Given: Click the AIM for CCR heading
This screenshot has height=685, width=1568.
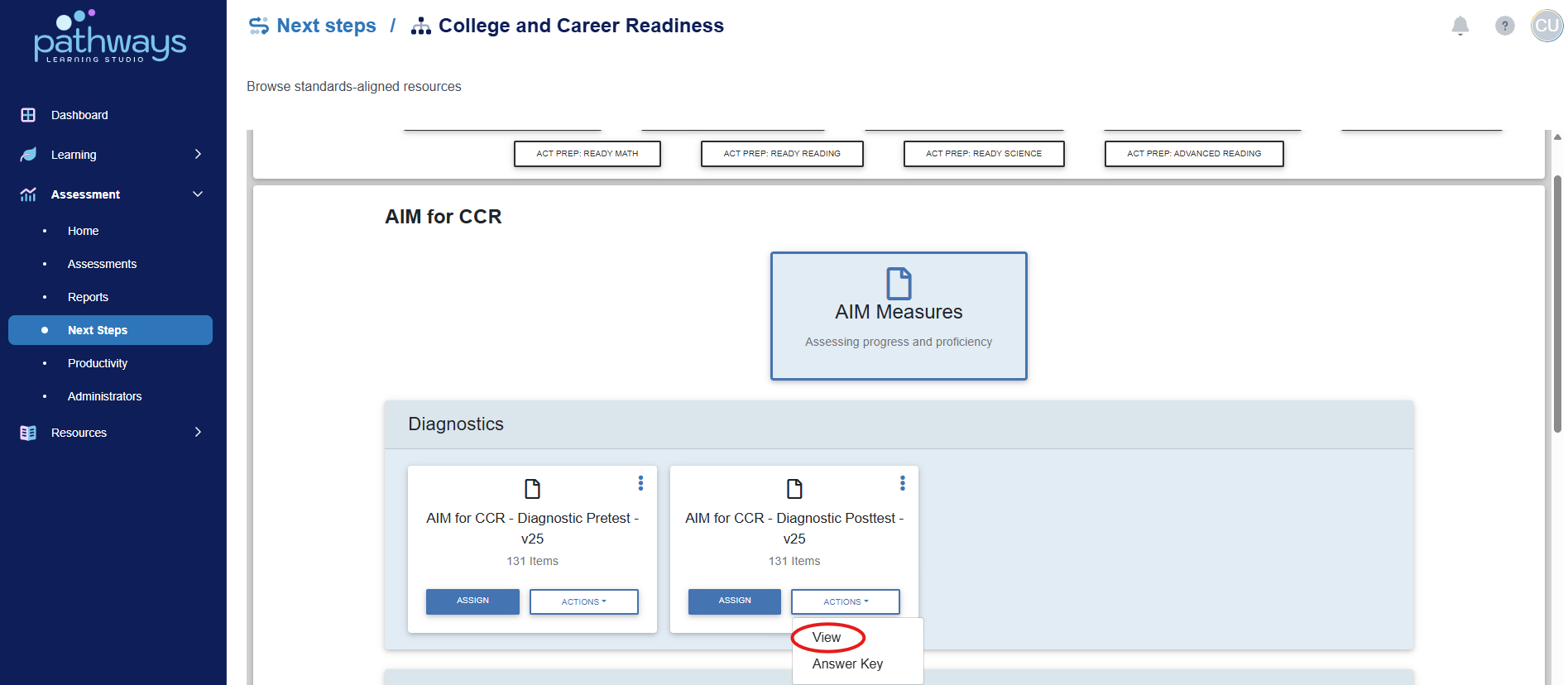Looking at the screenshot, I should pos(444,217).
